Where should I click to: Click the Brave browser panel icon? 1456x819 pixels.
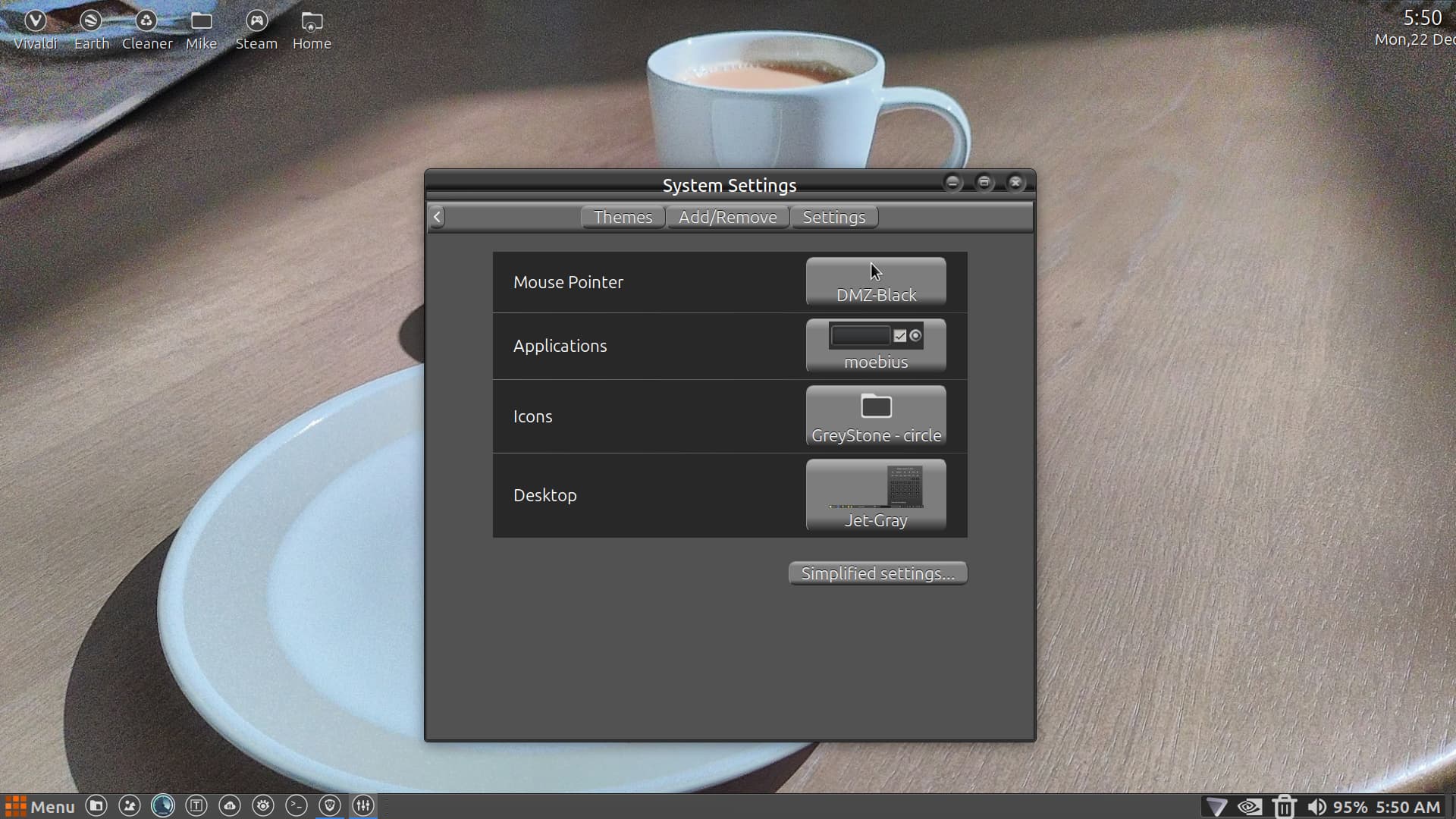click(330, 806)
